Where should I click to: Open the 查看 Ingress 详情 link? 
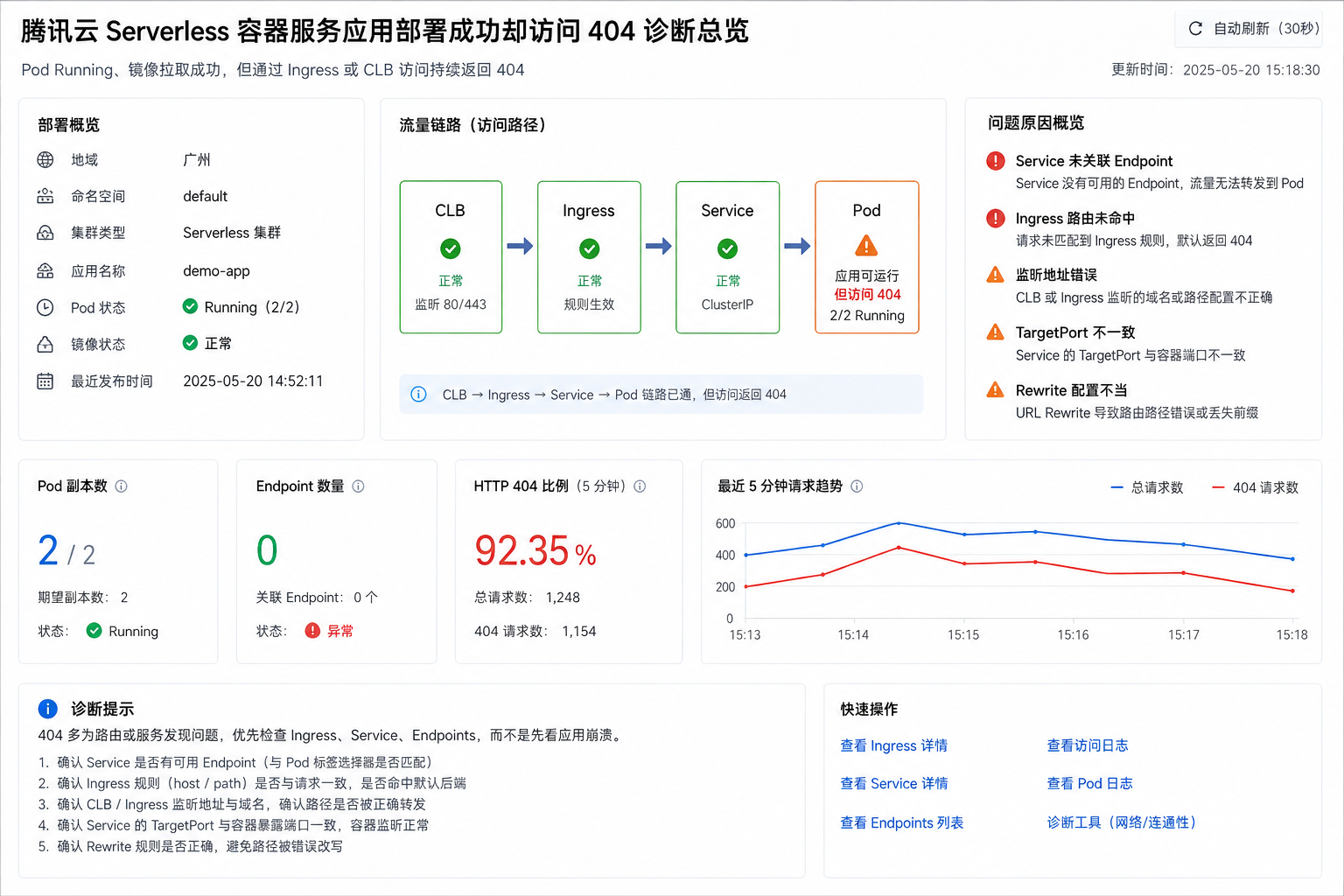pos(894,745)
